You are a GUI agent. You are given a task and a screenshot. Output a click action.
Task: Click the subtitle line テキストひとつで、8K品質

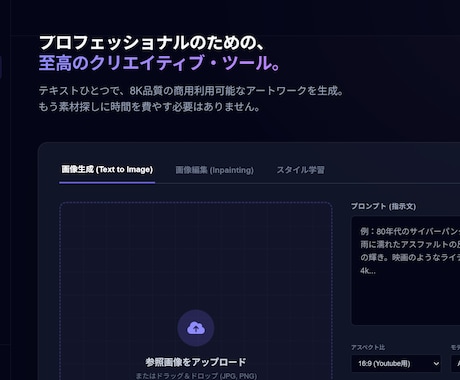191,91
